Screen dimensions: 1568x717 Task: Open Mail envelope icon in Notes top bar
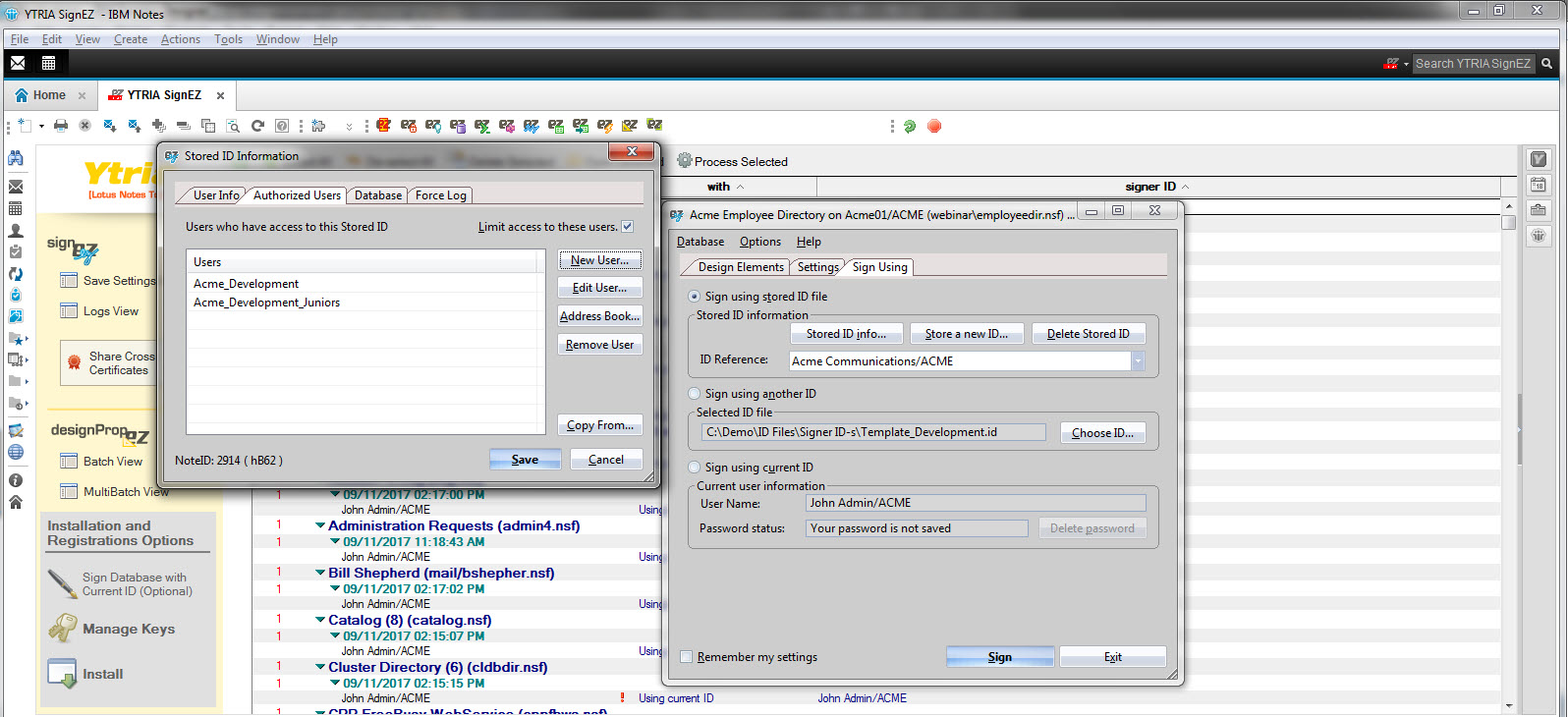(18, 63)
